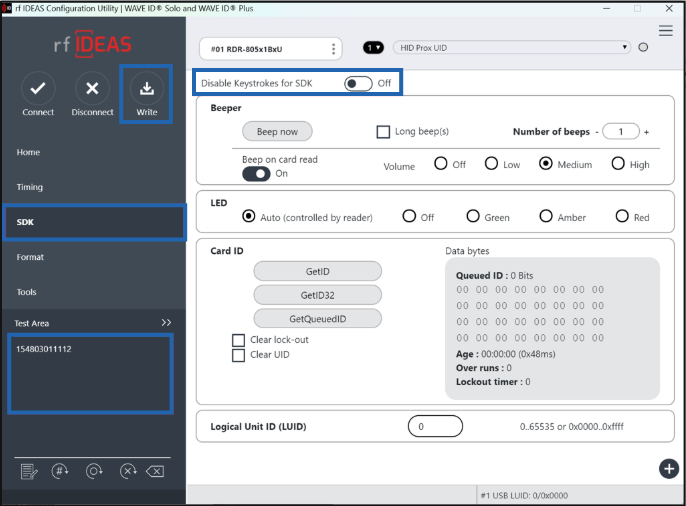Decrease number of beeps with minus
The height and width of the screenshot is (506, 686).
pyautogui.click(x=597, y=132)
